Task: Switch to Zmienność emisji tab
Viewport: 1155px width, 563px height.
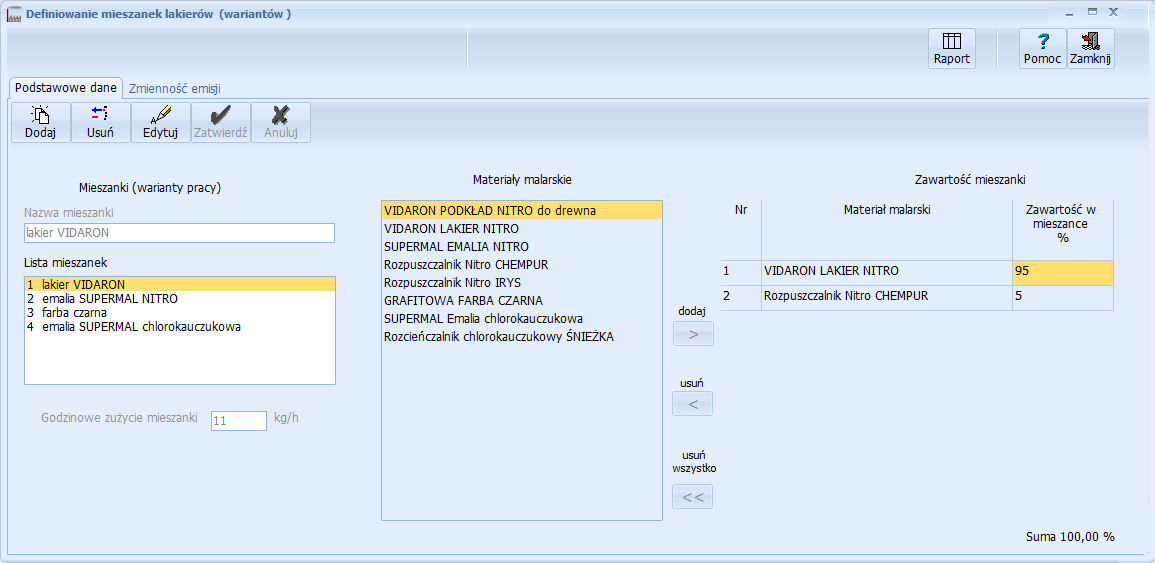Action: pyautogui.click(x=175, y=88)
